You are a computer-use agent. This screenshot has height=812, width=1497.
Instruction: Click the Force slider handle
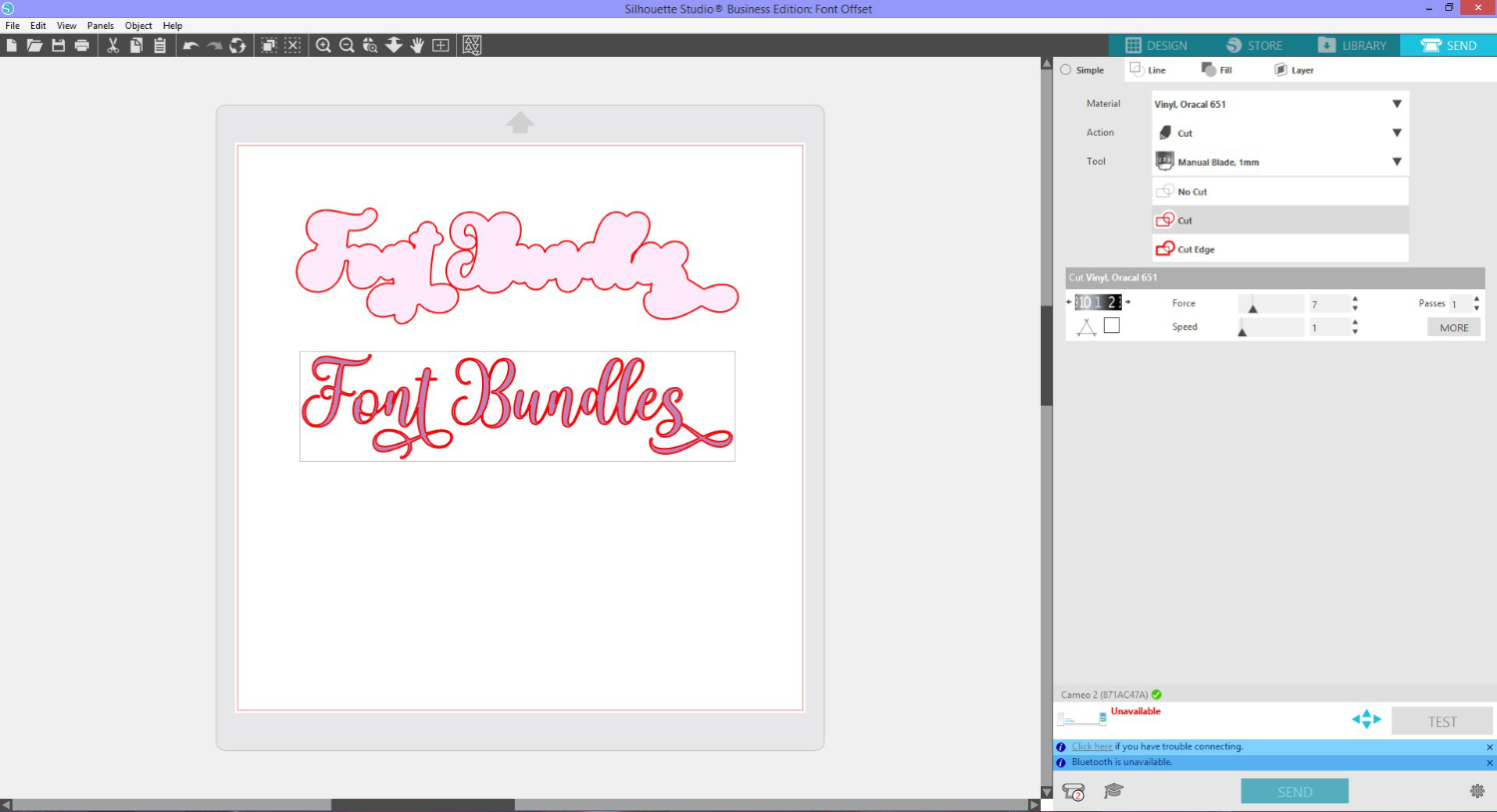[x=1252, y=308]
